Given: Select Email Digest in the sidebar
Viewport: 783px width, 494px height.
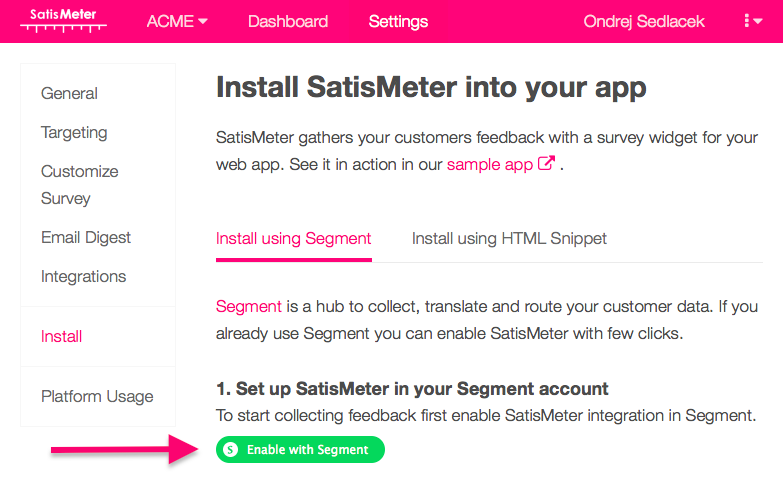Looking at the screenshot, I should [x=86, y=237].
